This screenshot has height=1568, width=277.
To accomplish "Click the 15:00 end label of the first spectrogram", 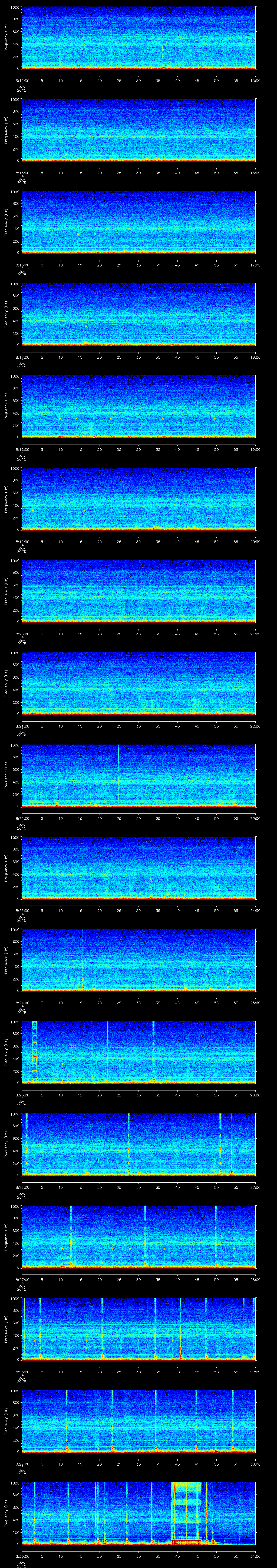I will tap(255, 80).
